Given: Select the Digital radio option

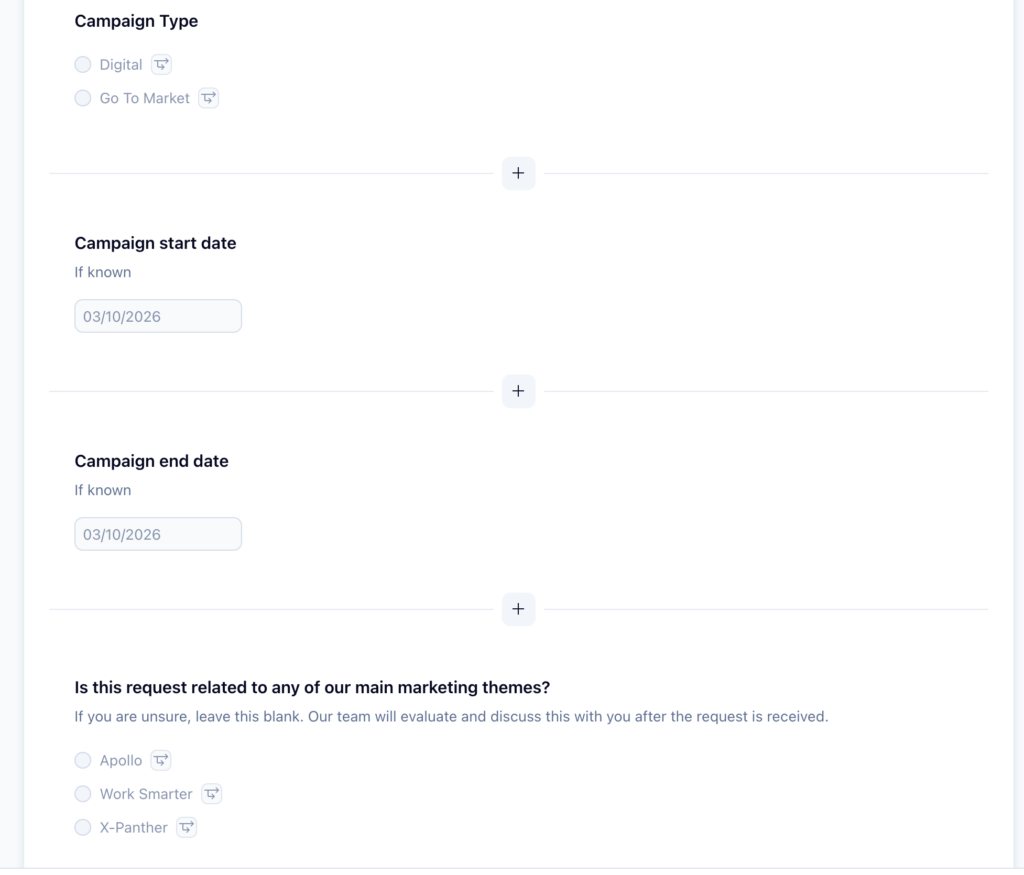Looking at the screenshot, I should click(x=83, y=65).
